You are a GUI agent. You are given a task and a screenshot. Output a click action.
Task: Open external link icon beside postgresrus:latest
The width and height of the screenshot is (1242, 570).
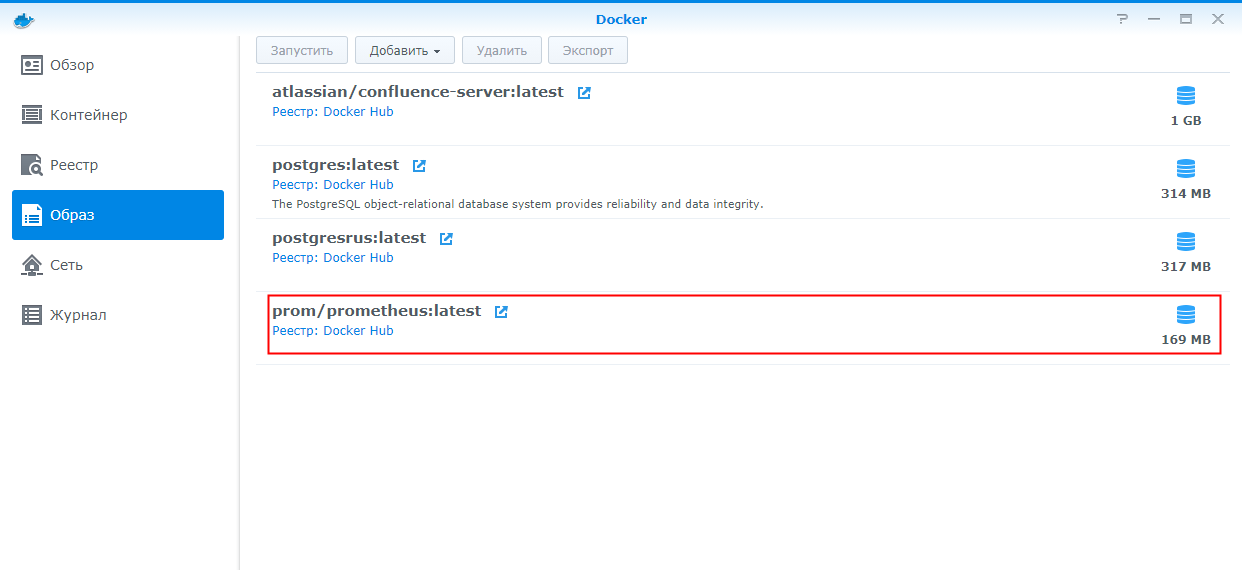pos(446,239)
